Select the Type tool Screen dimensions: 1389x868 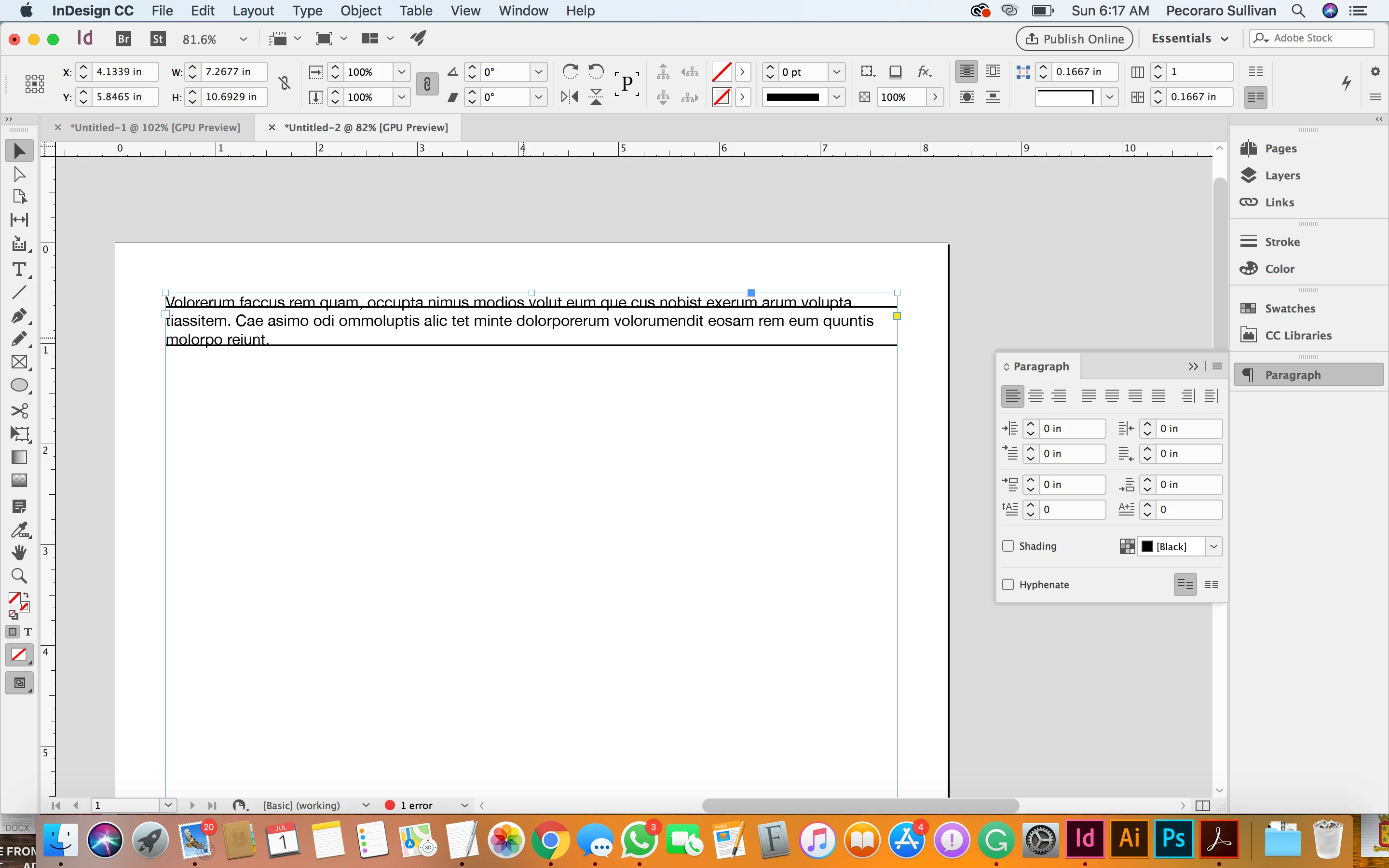(x=19, y=269)
